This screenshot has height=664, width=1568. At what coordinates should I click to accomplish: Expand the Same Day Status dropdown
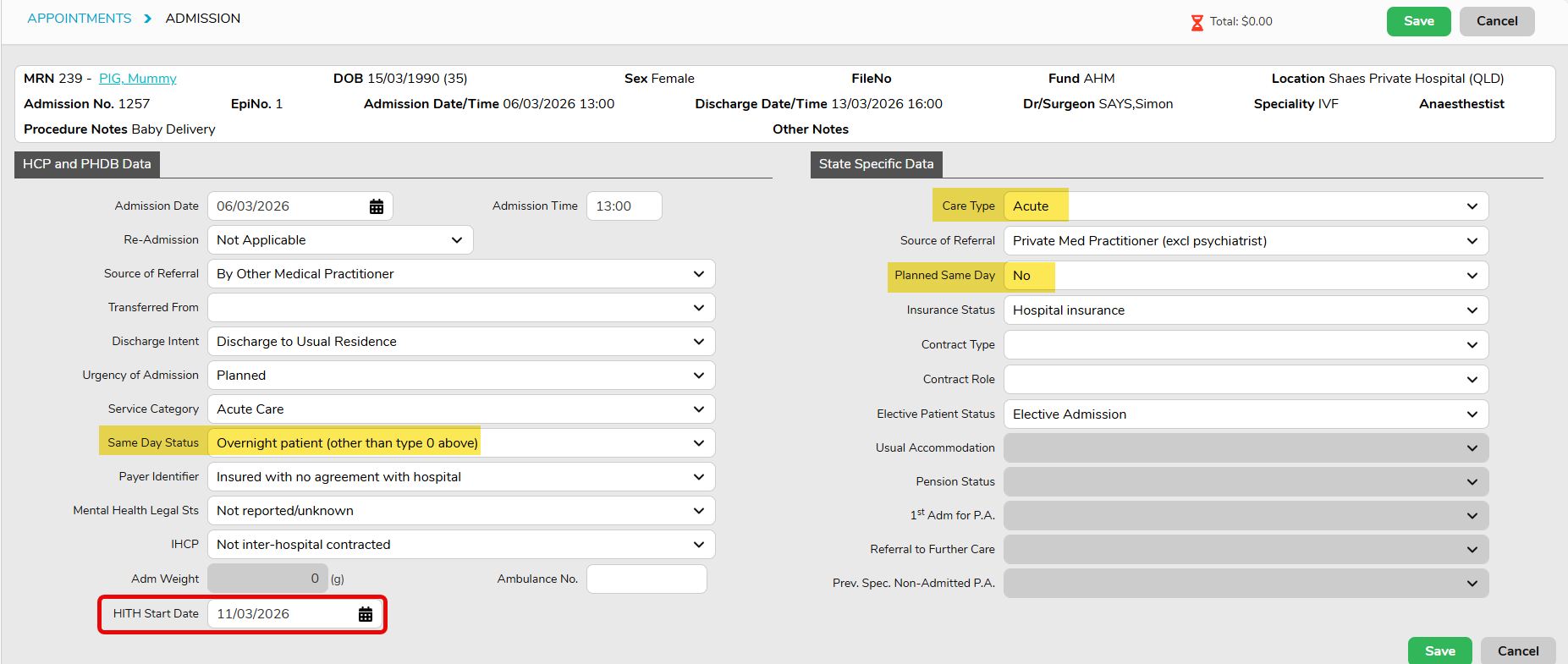coord(461,443)
